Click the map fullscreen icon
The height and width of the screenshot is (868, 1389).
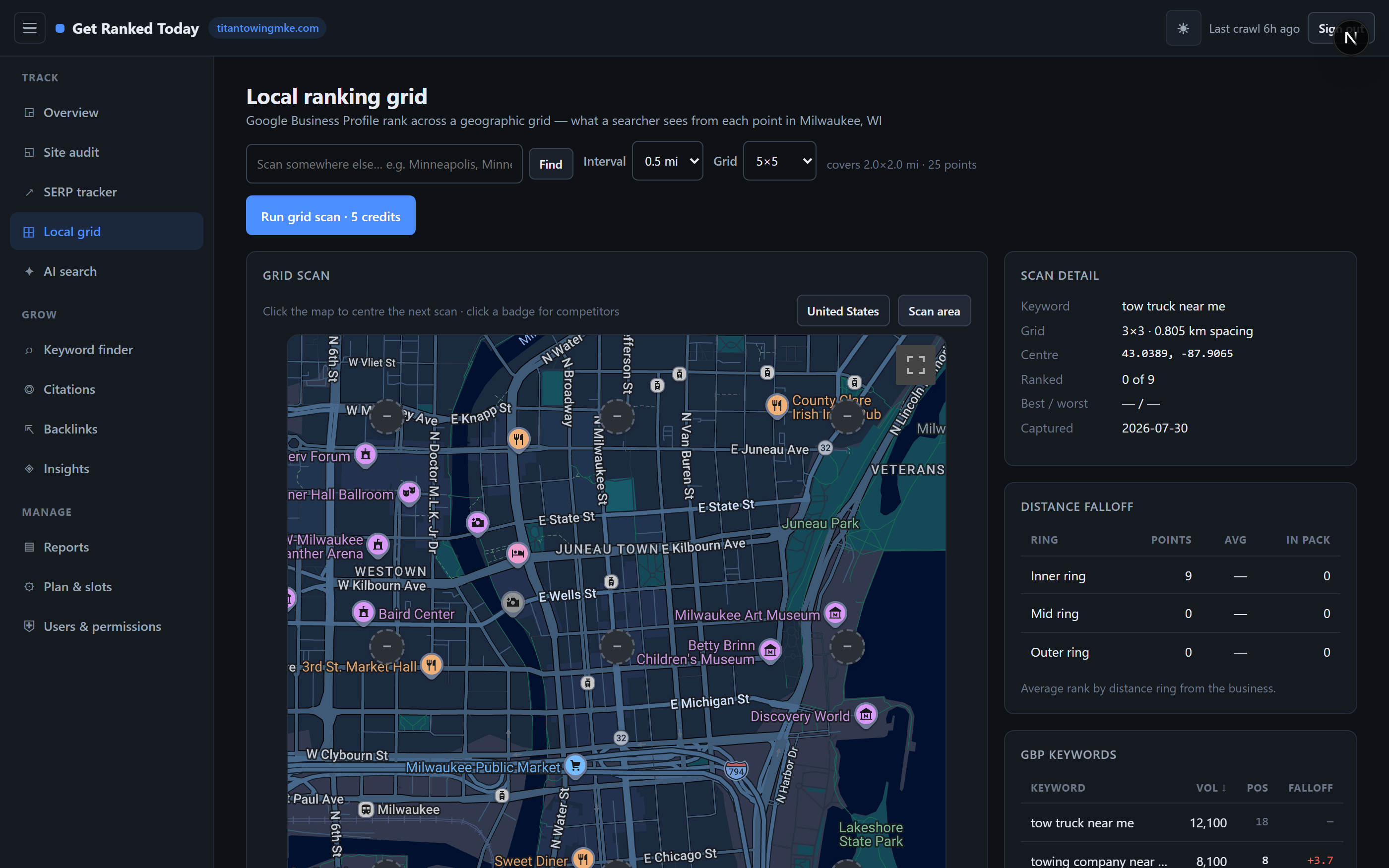pos(915,365)
